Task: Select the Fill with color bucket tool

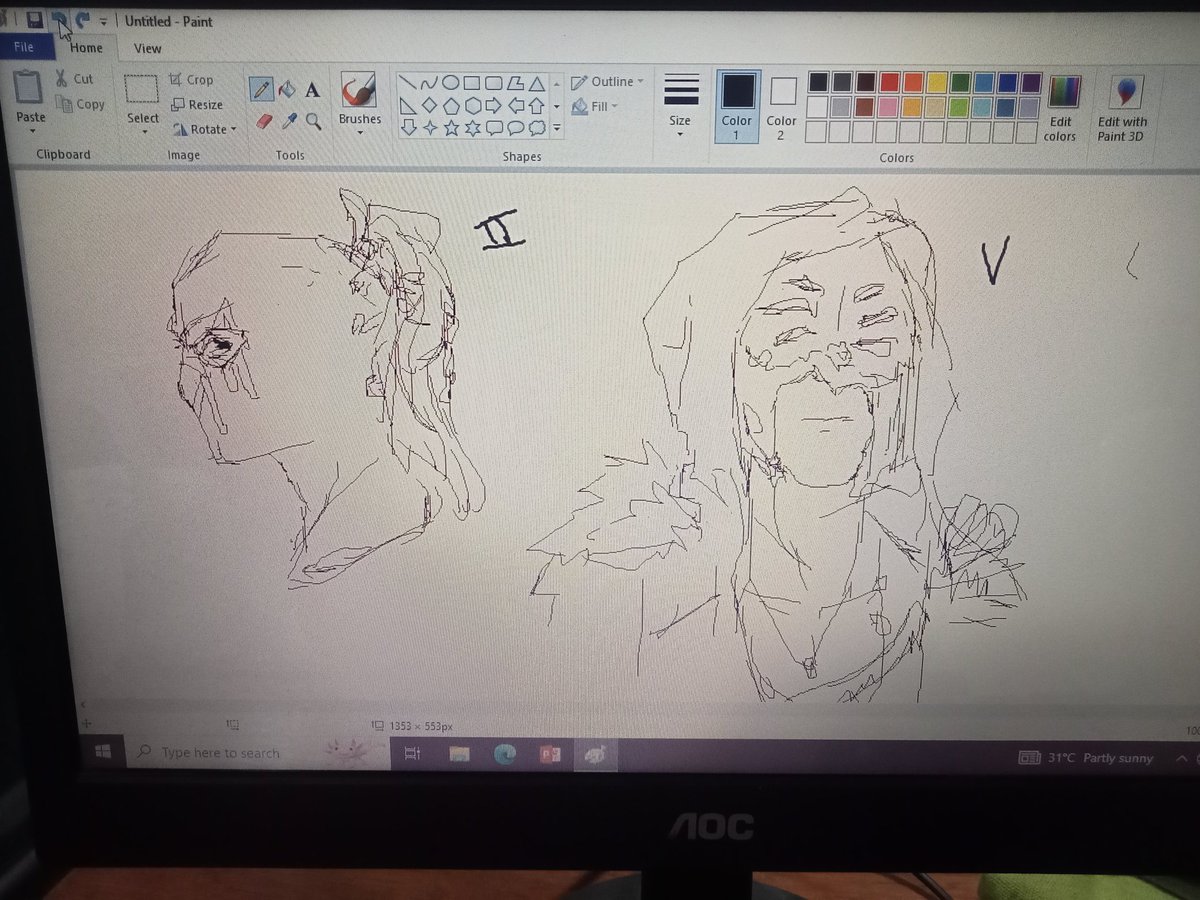Action: (x=287, y=89)
